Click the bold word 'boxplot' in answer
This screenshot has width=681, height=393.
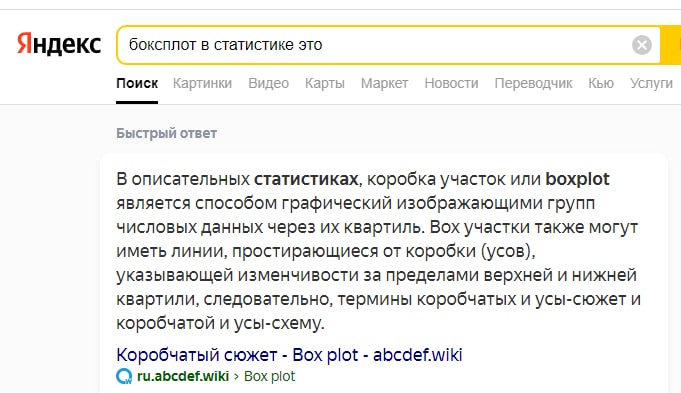577,179
